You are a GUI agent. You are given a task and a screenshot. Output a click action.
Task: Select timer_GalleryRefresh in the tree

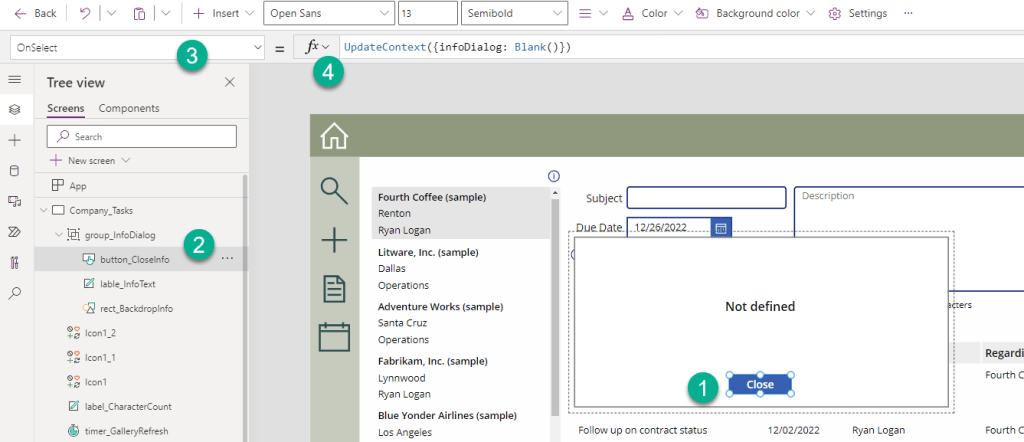(127, 431)
